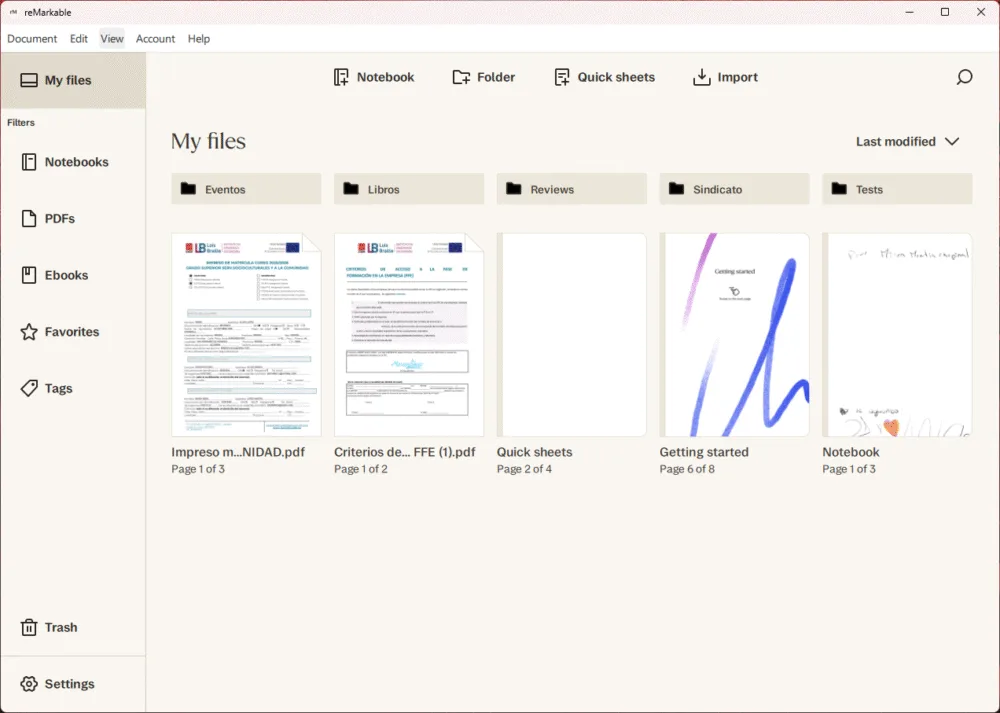The width and height of the screenshot is (1000, 713).
Task: Click the Reviews folder icon
Action: tap(513, 189)
